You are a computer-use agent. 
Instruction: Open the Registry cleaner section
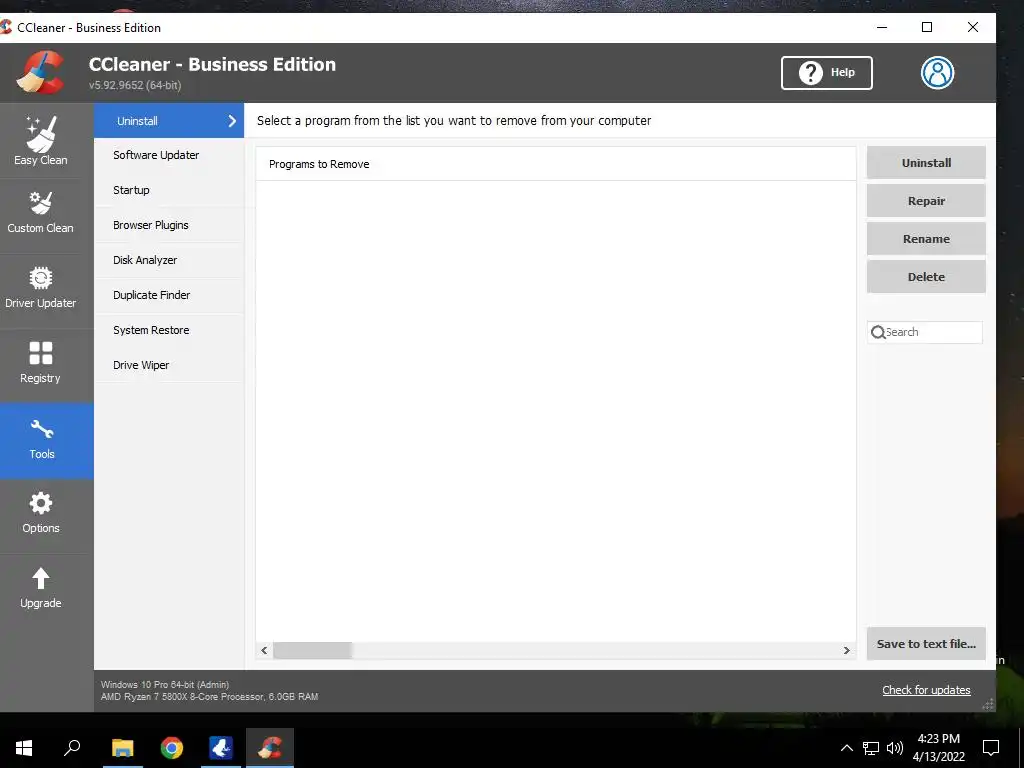[x=40, y=362]
